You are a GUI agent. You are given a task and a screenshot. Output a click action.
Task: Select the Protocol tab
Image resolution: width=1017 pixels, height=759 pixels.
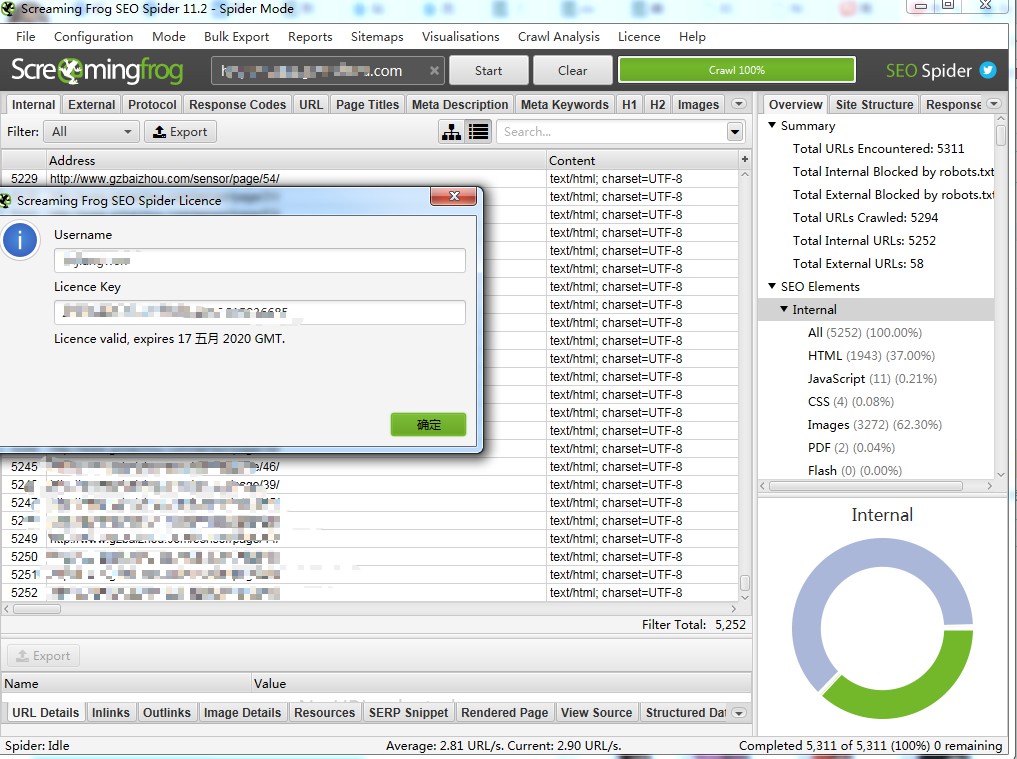tap(152, 104)
